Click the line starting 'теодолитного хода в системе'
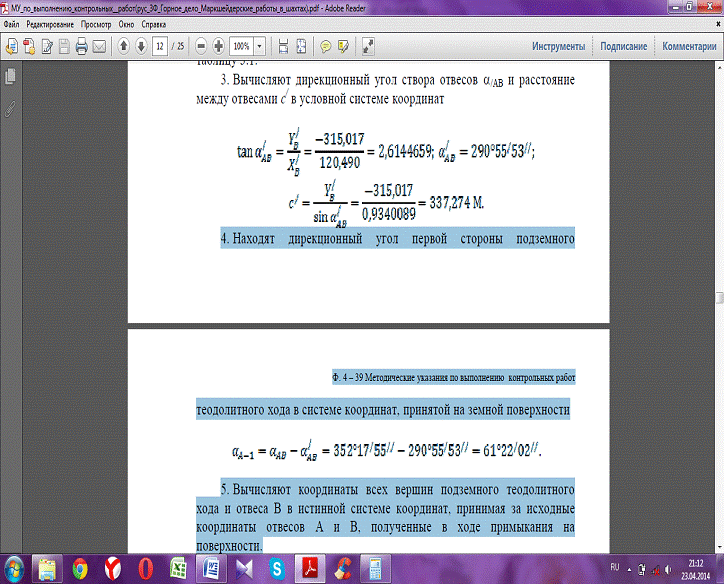The height and width of the screenshot is (584, 724). click(383, 409)
